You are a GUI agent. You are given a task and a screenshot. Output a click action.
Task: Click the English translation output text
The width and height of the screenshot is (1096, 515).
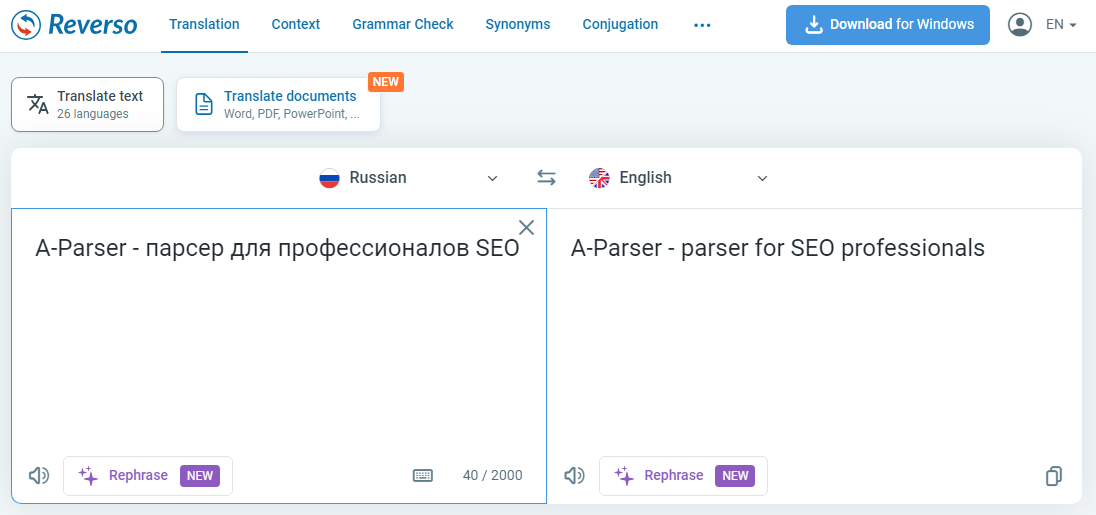(x=777, y=248)
